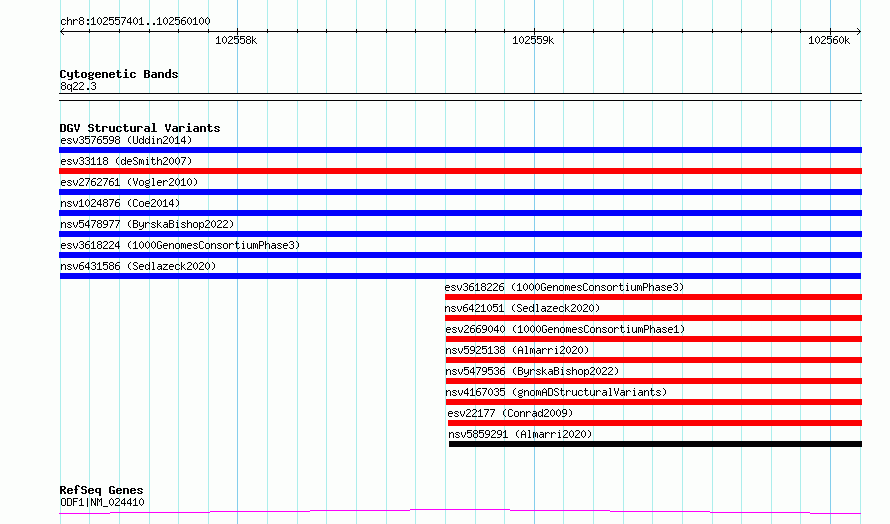Click the ruler's left arrowhead
Image resolution: width=890 pixels, height=524 pixels.
click(62, 32)
